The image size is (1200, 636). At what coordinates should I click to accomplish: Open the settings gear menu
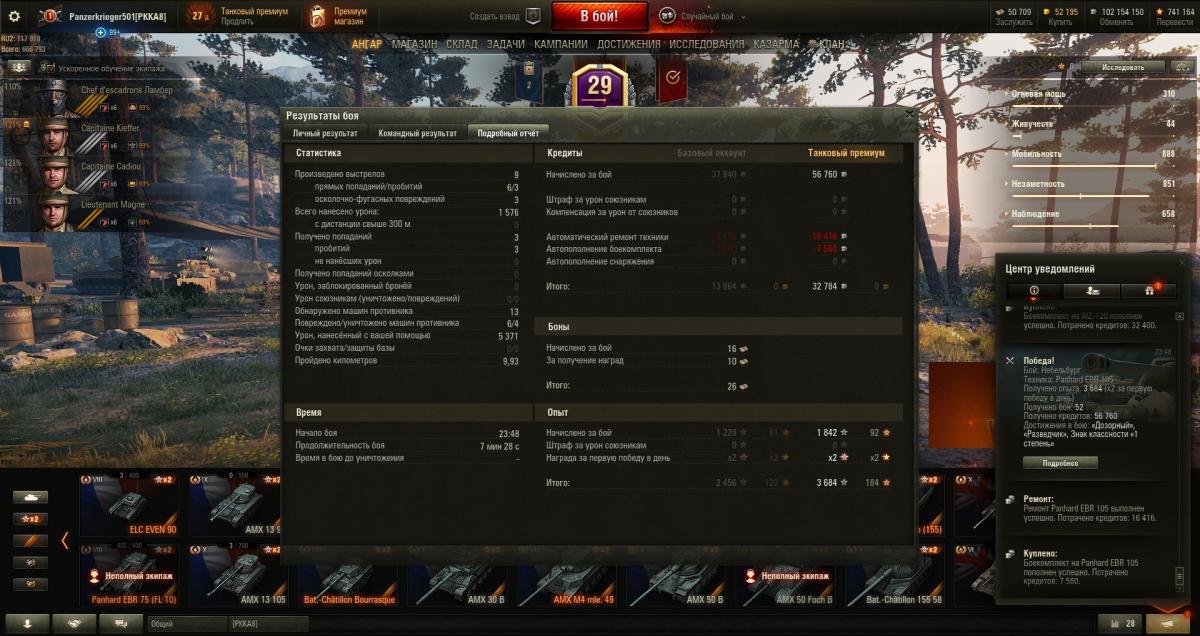click(14, 16)
